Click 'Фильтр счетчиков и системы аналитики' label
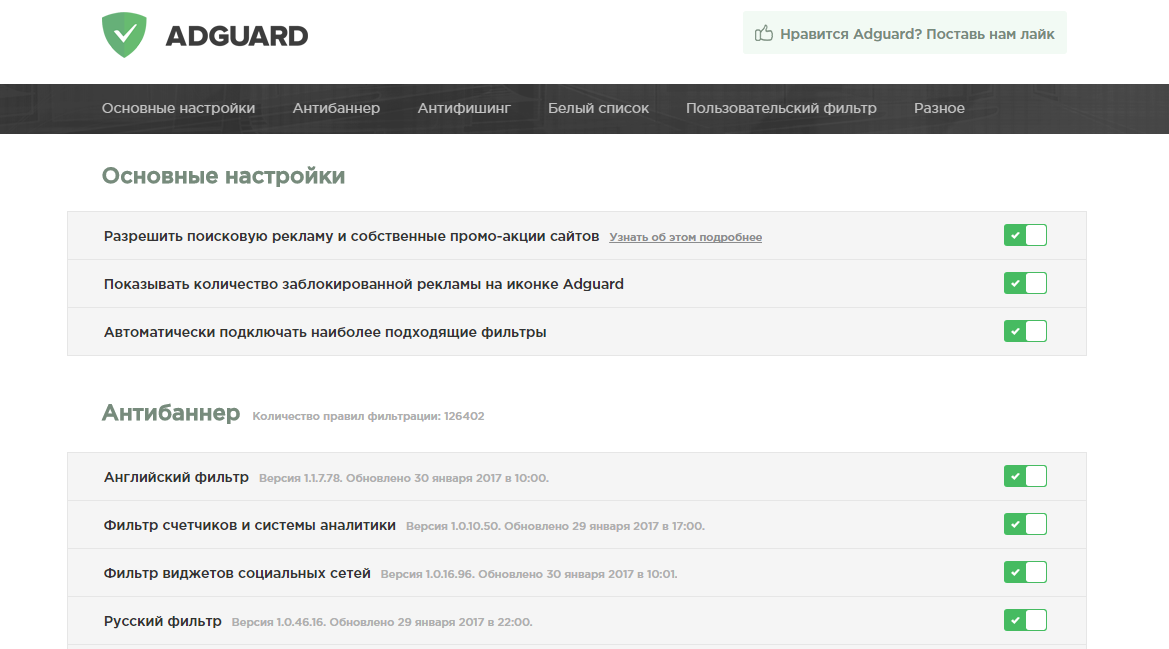The width and height of the screenshot is (1169, 649). [x=250, y=525]
